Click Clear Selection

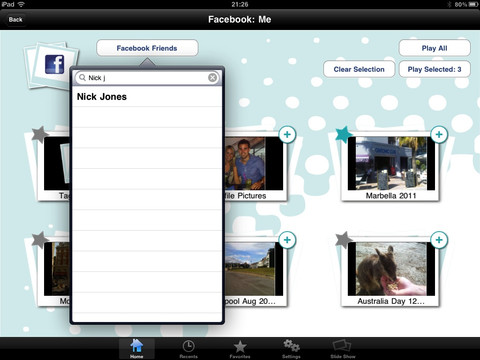pos(359,69)
